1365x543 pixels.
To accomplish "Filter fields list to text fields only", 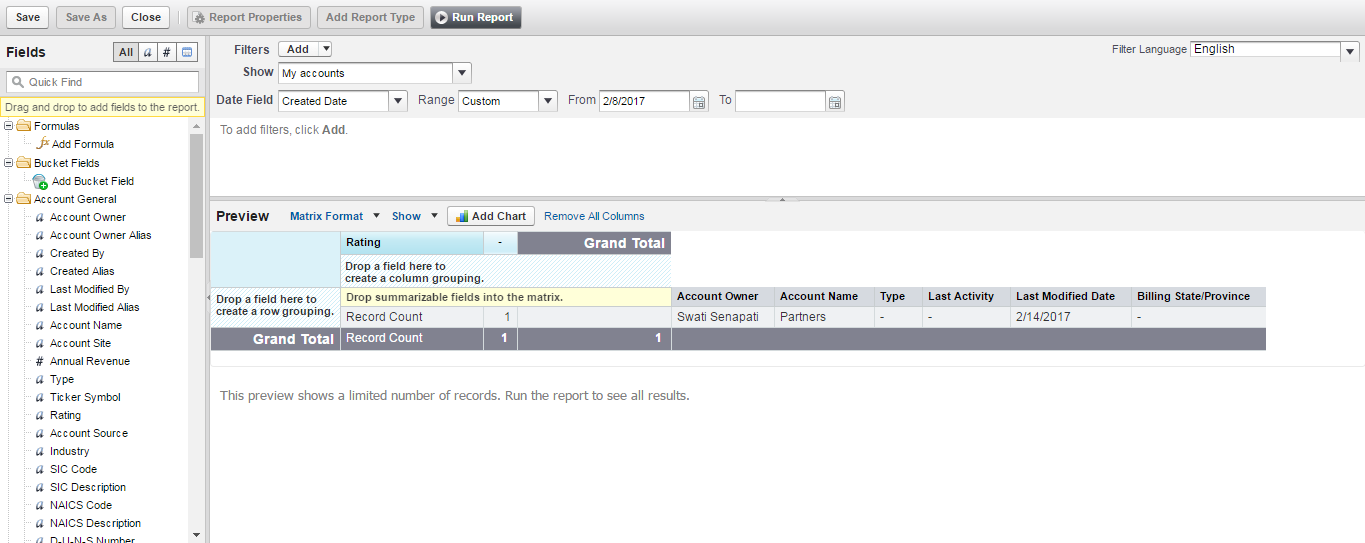I will tap(147, 52).
